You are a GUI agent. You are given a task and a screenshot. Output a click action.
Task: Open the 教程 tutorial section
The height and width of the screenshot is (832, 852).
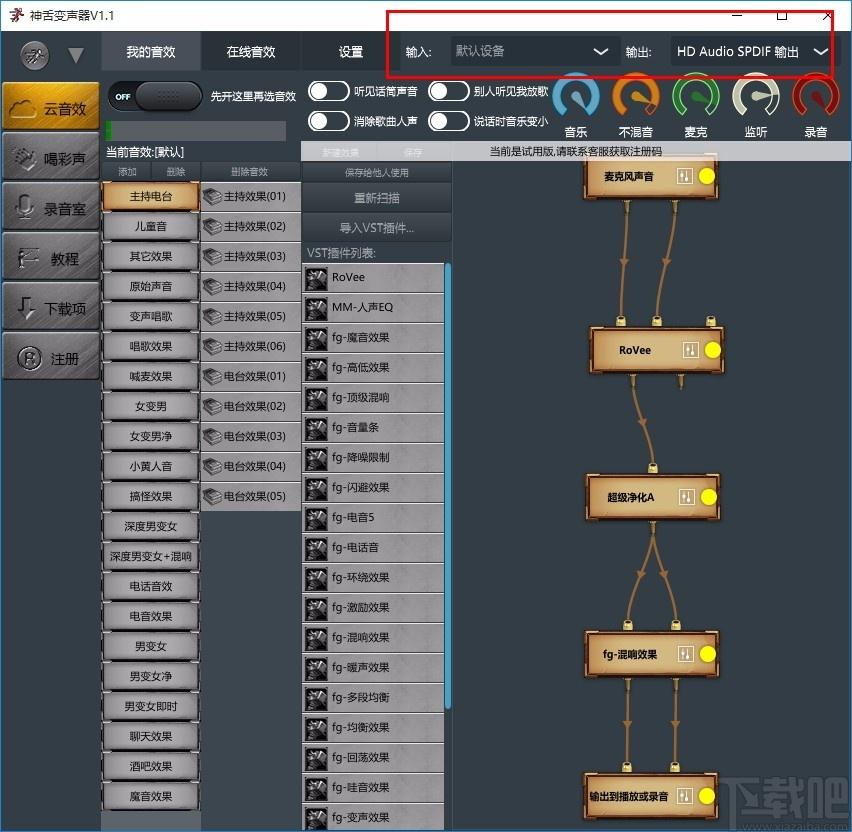click(x=51, y=257)
